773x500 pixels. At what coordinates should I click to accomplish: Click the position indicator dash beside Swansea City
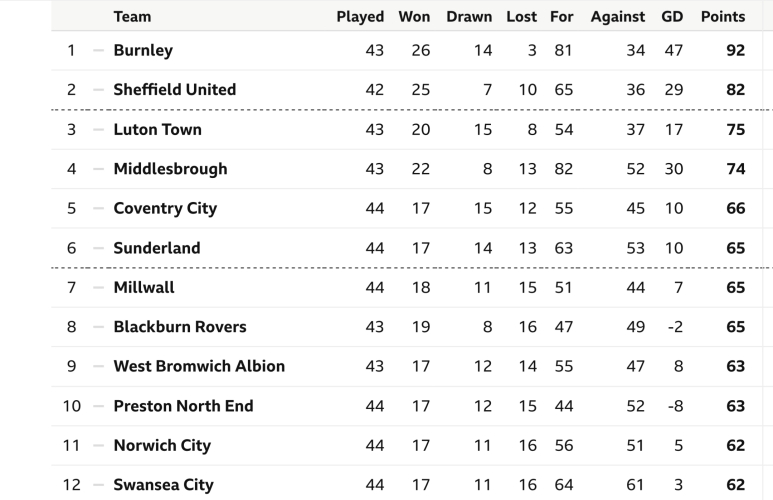point(98,485)
